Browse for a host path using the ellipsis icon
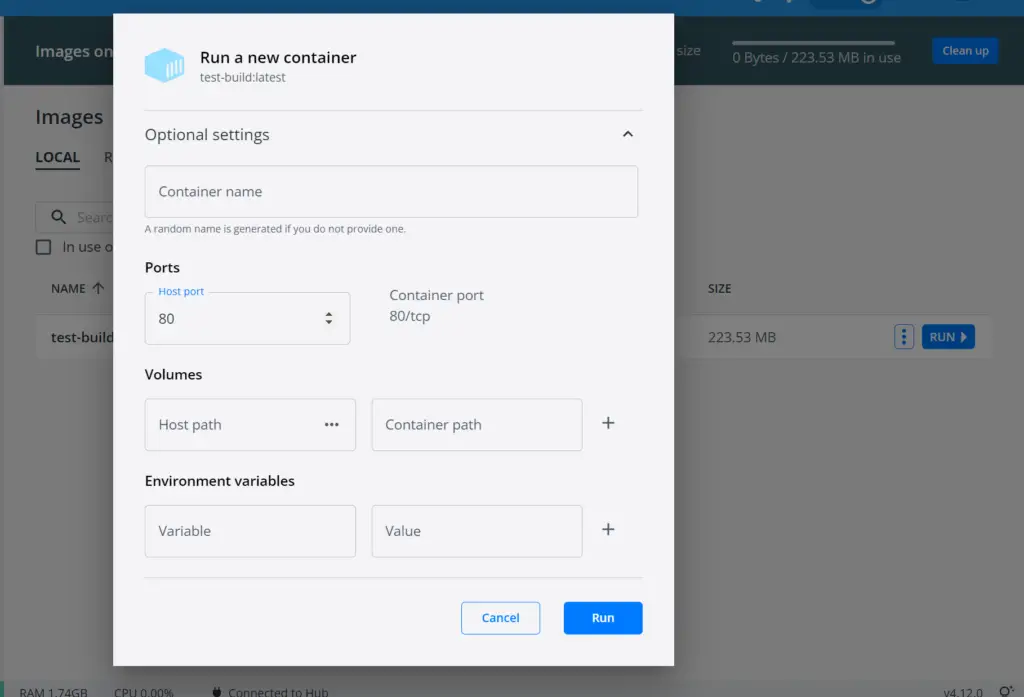This screenshot has width=1024, height=697. pyautogui.click(x=332, y=424)
